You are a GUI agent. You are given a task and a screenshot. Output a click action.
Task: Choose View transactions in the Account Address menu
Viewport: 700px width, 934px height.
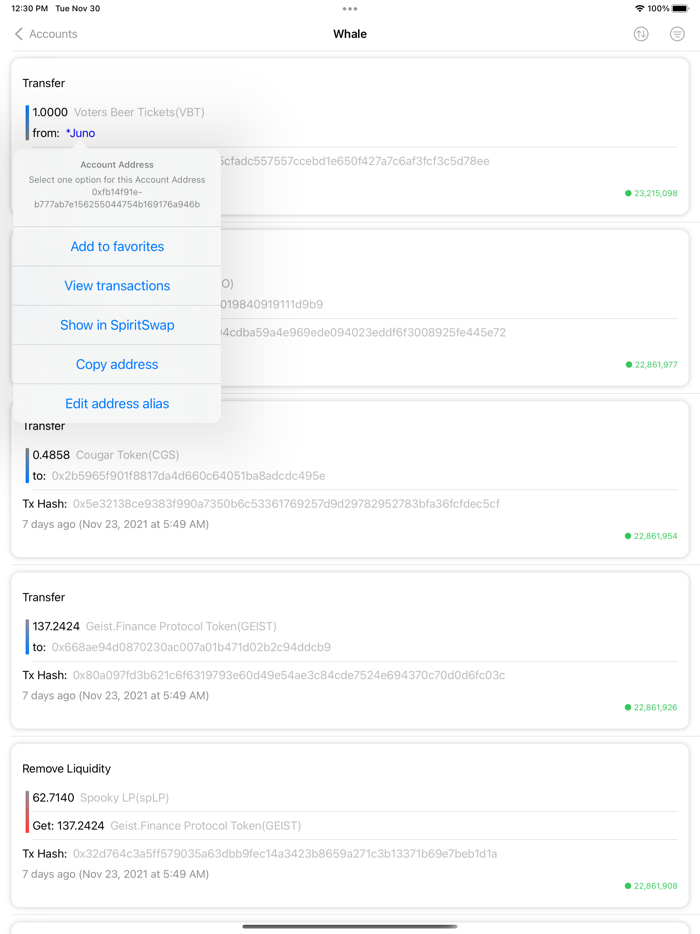[x=116, y=286]
